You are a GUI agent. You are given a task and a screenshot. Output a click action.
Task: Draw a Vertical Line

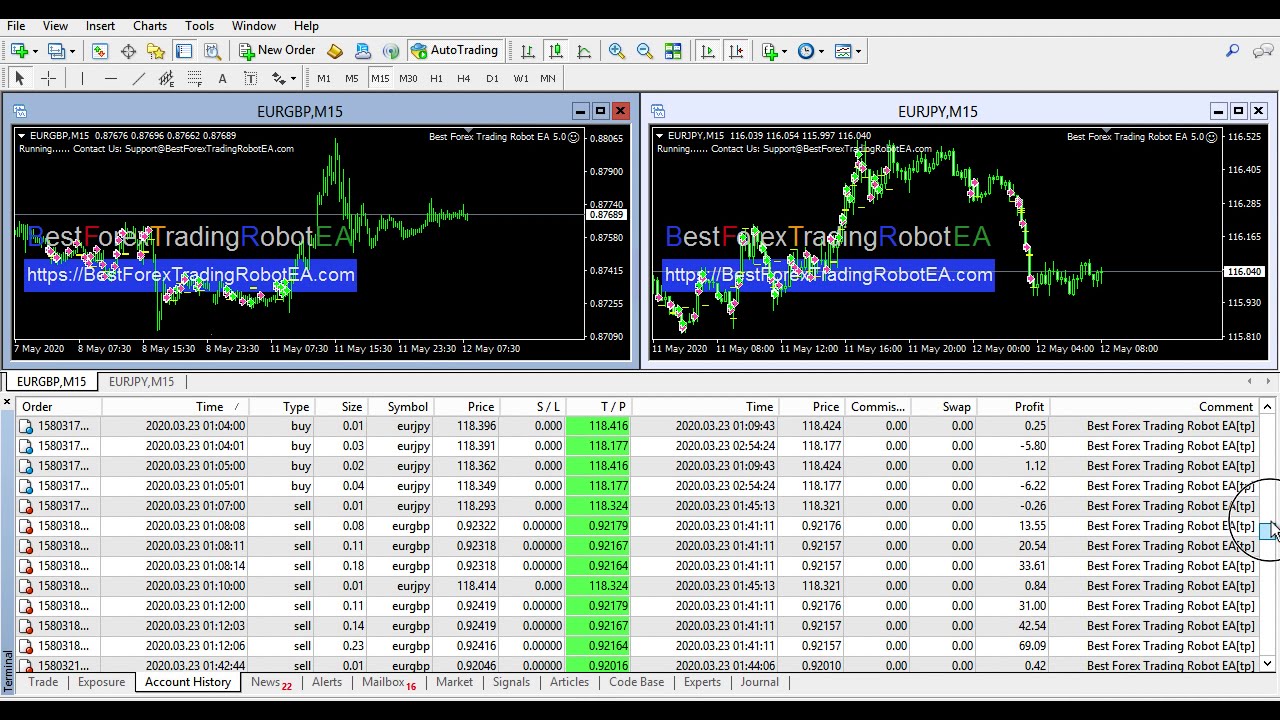(82, 78)
